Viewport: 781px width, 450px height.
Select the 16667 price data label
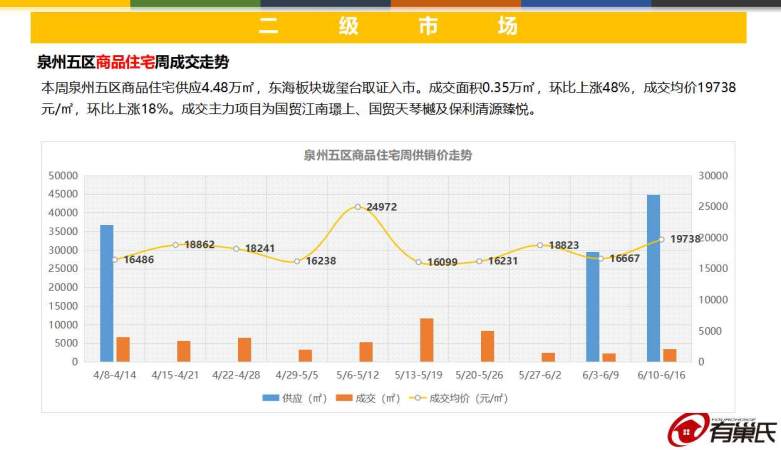624,258
